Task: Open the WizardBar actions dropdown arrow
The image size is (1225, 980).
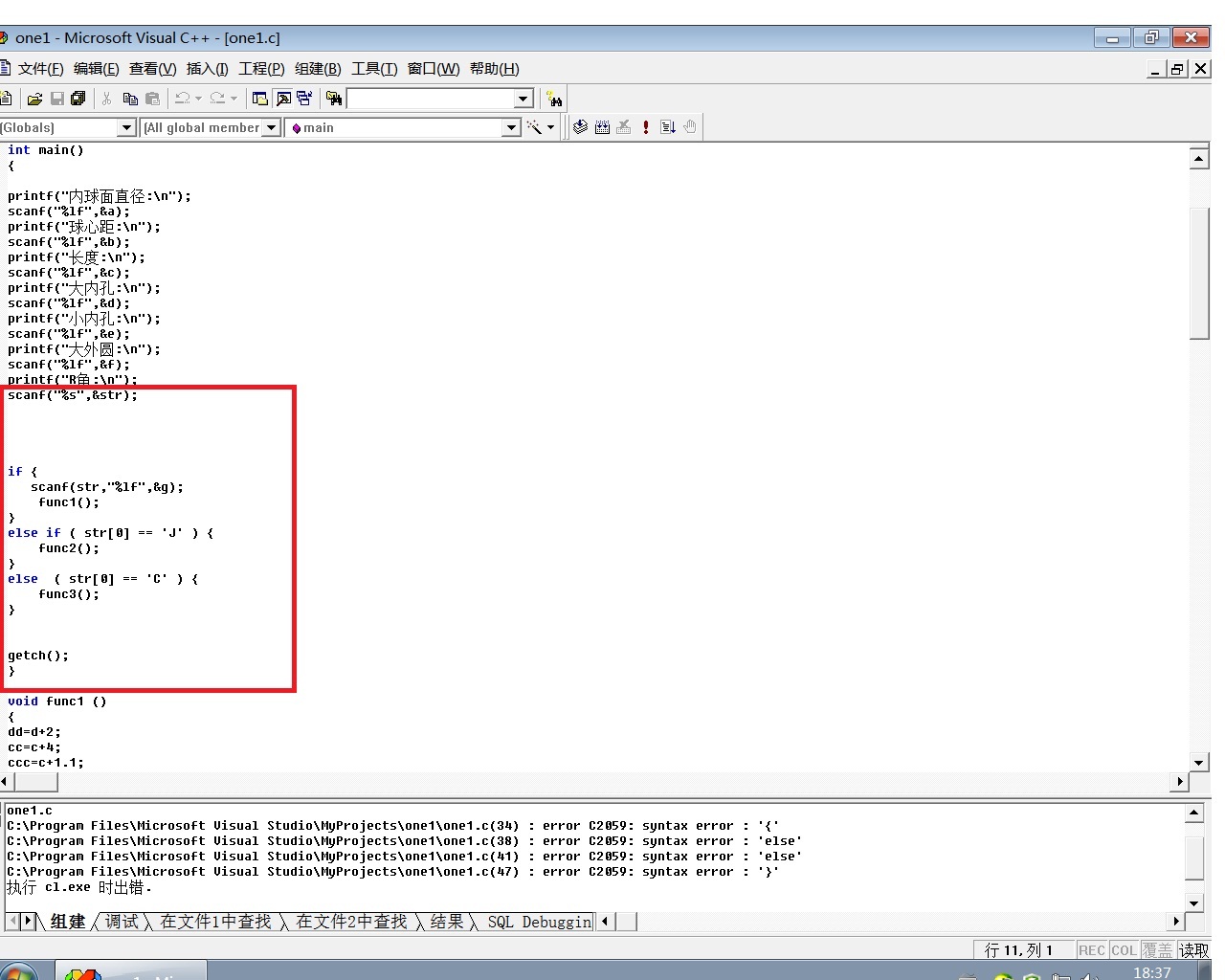Action: click(550, 127)
